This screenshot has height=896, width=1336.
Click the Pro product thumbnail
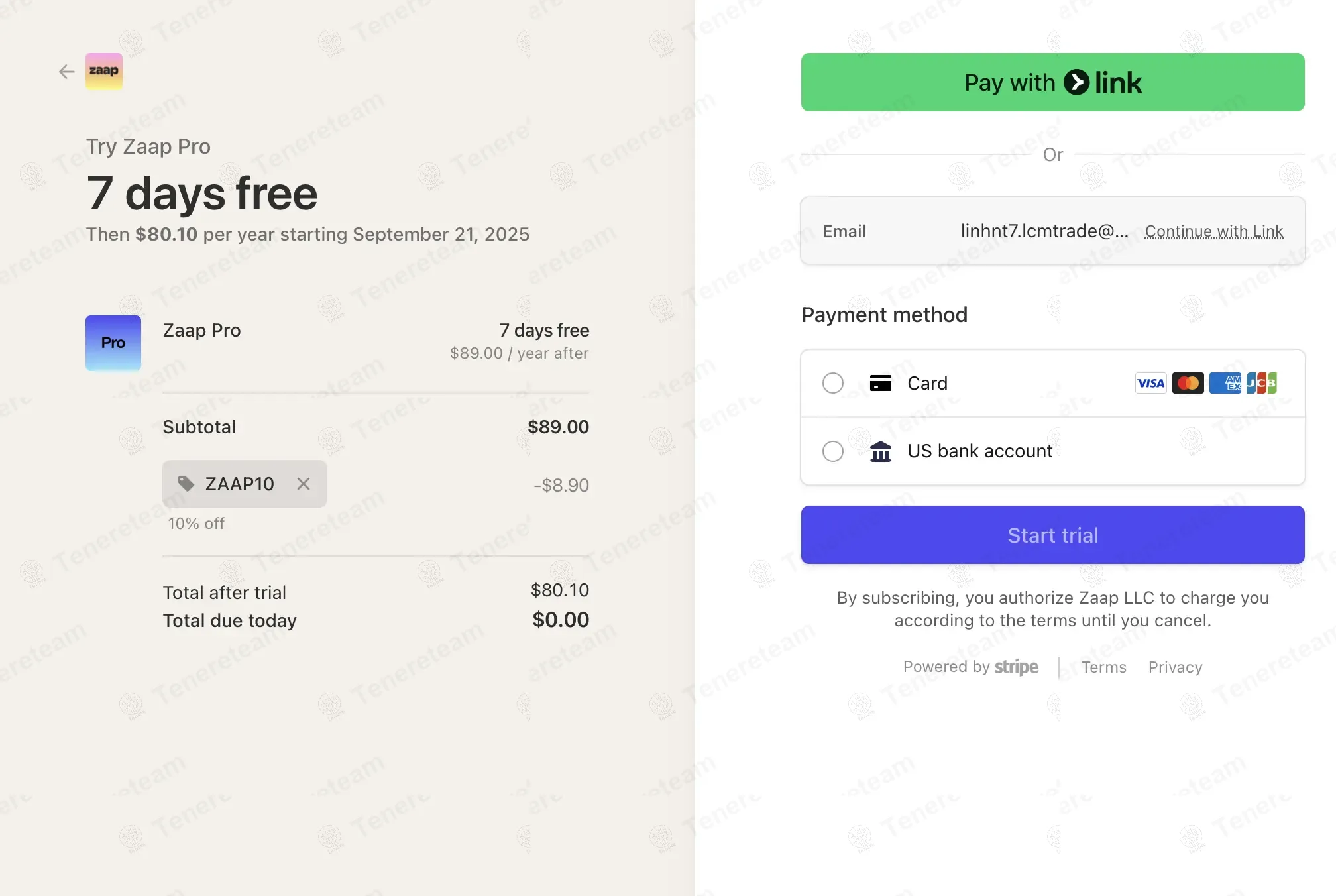pos(113,343)
